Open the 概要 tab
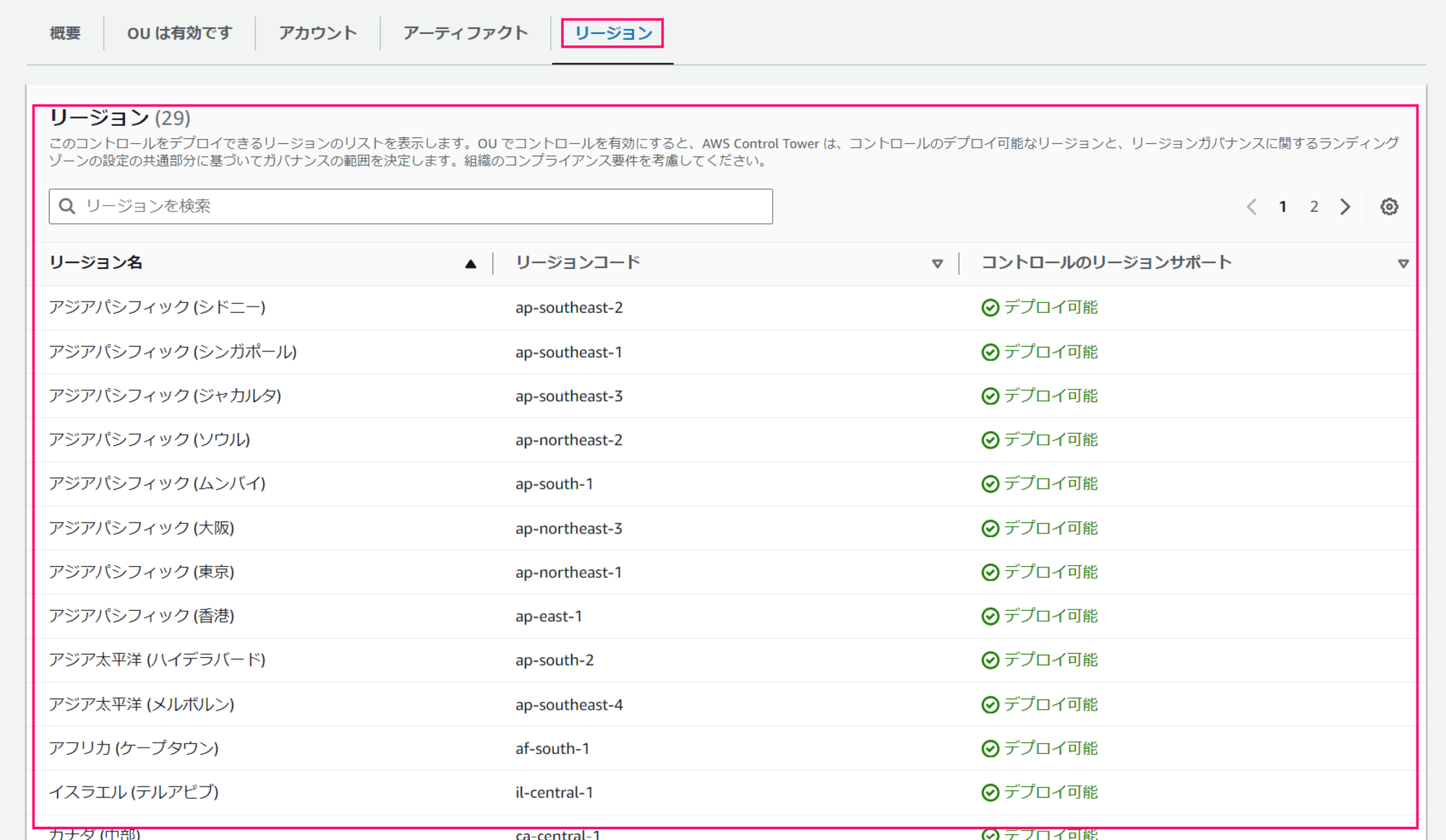The height and width of the screenshot is (840, 1446). coord(65,33)
